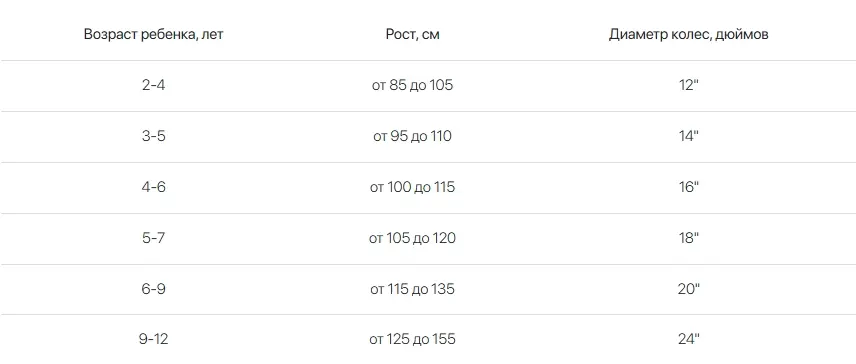Select the wheel diameter cell 24"

[688, 339]
